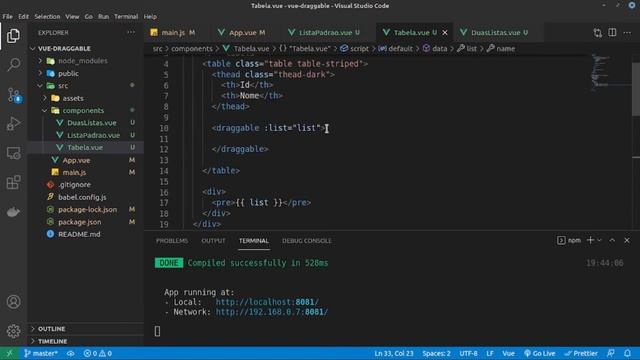Screen dimensions: 640x360
Task: Close the Tabela.vue editor tab
Action: pos(445,32)
